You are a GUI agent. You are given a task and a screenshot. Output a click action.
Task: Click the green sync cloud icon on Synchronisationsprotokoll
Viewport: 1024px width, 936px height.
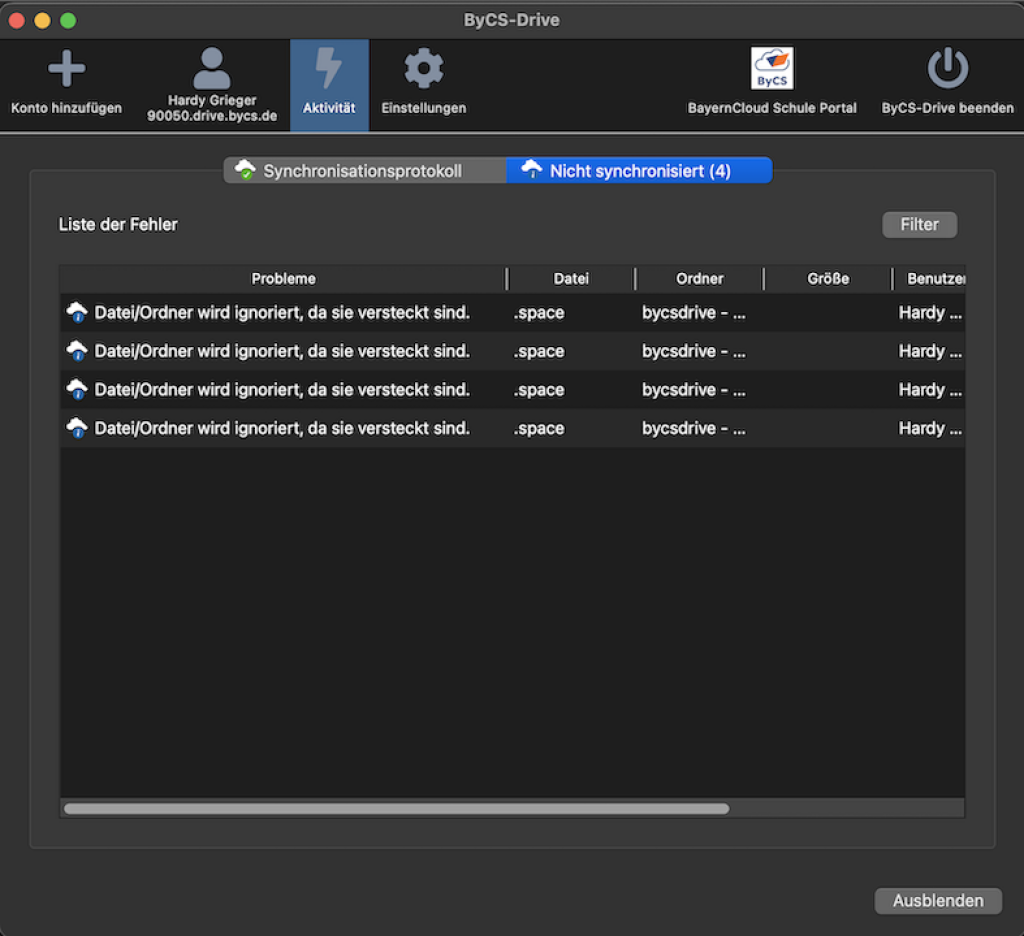pyautogui.click(x=243, y=170)
